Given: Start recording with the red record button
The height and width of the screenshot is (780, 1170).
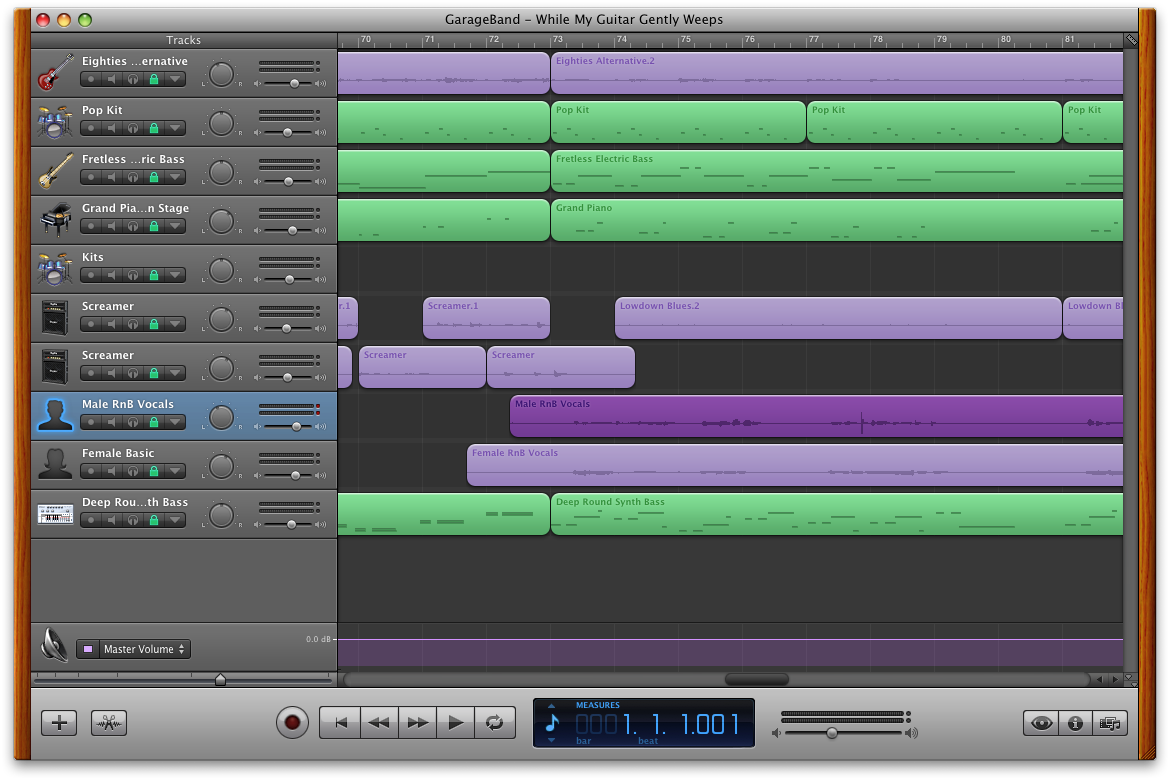Looking at the screenshot, I should click(292, 723).
